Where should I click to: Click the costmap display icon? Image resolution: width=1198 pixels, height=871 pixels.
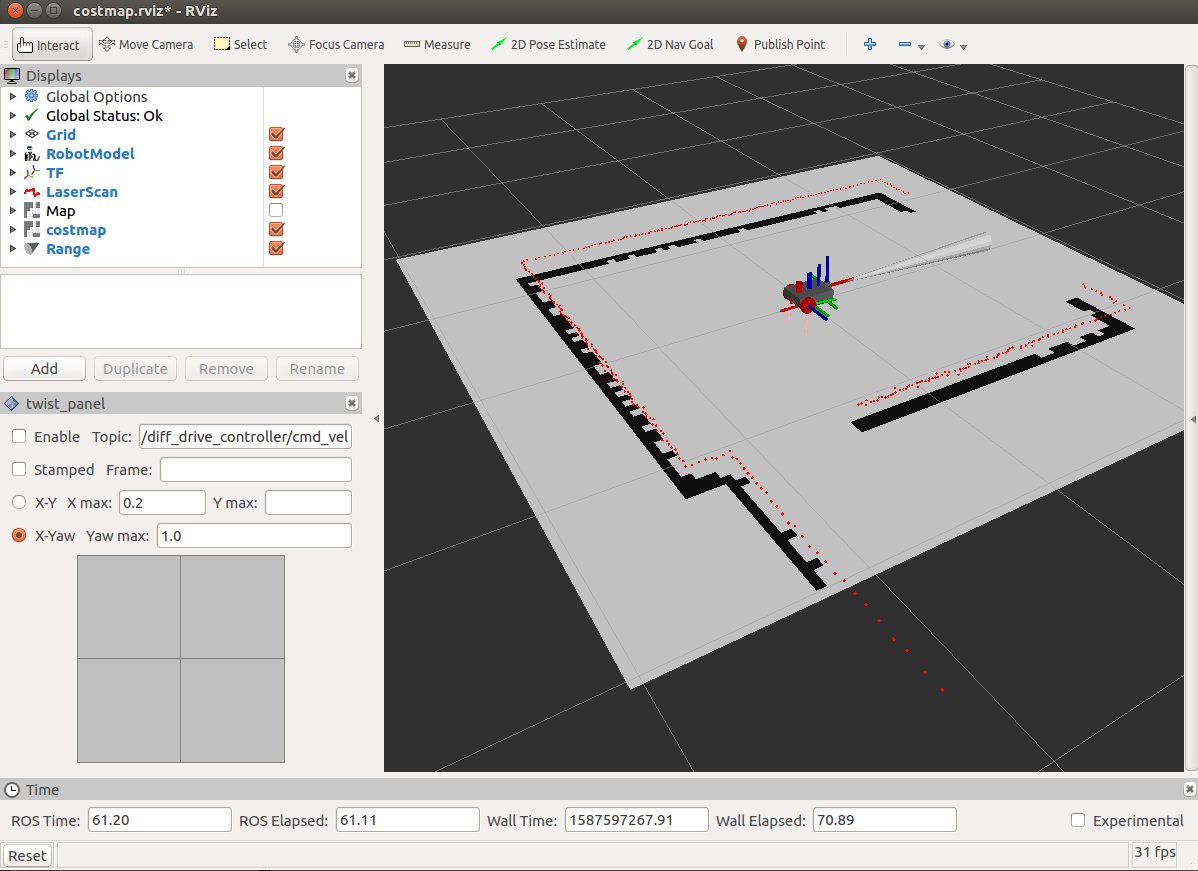click(x=31, y=230)
